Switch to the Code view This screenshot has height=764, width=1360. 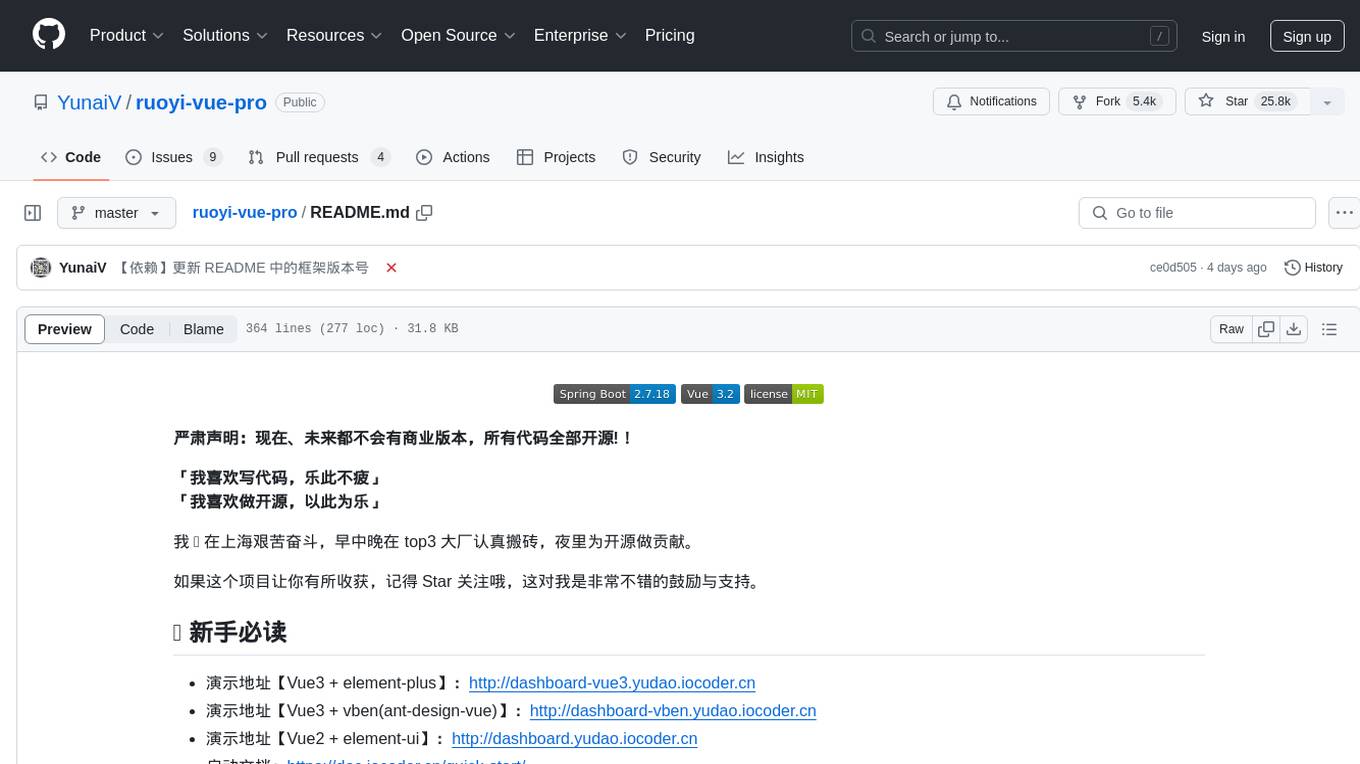[137, 329]
